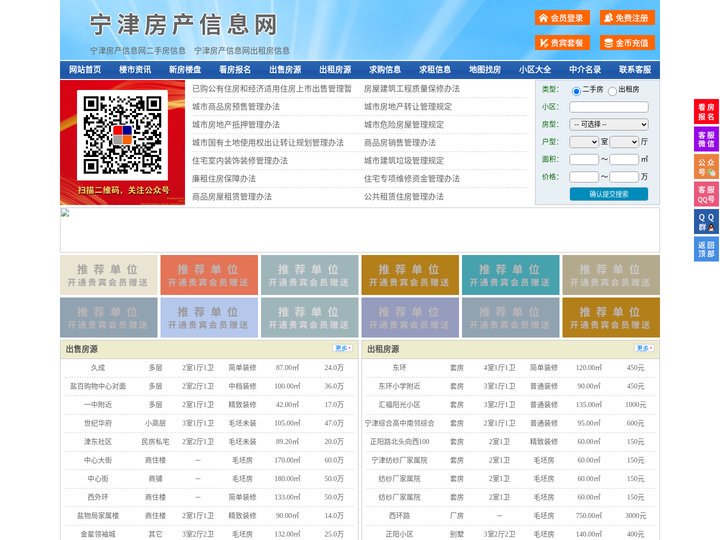Open the 西环路 factory rental listing
Screen dimensions: 720x540
(399, 516)
